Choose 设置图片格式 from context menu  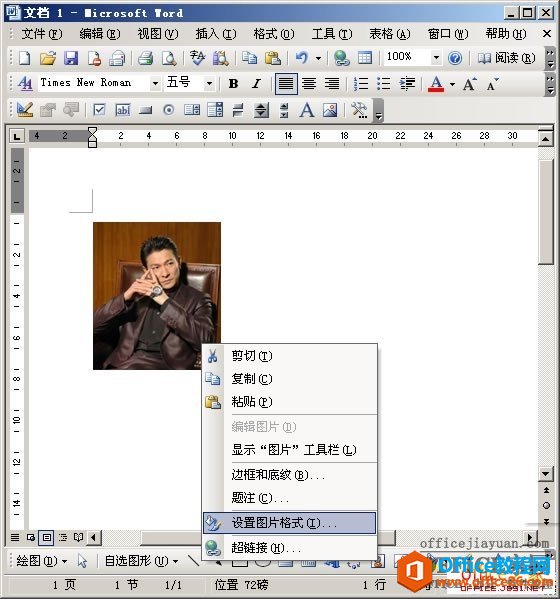[289, 523]
